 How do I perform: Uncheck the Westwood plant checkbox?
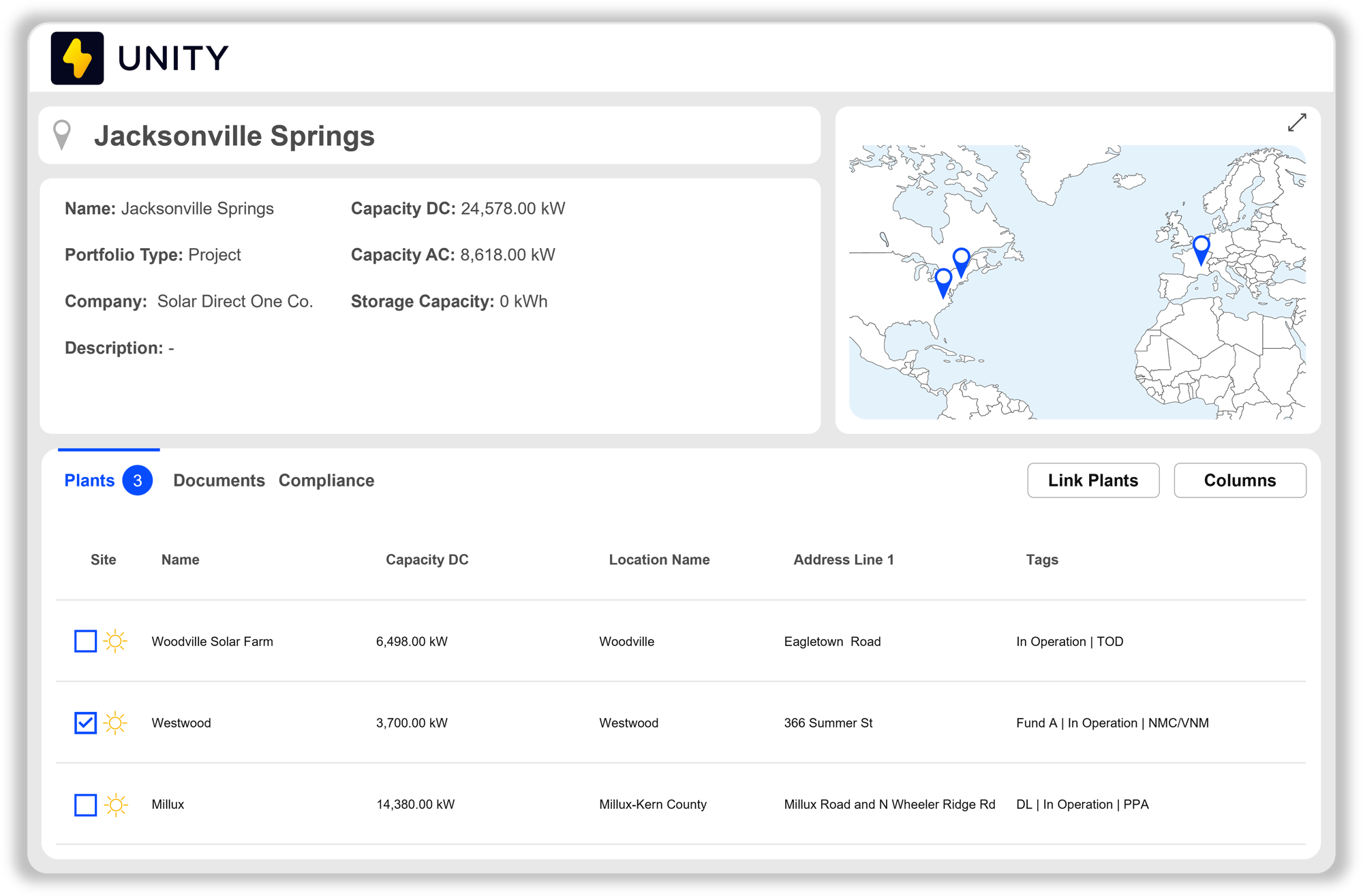[85, 723]
